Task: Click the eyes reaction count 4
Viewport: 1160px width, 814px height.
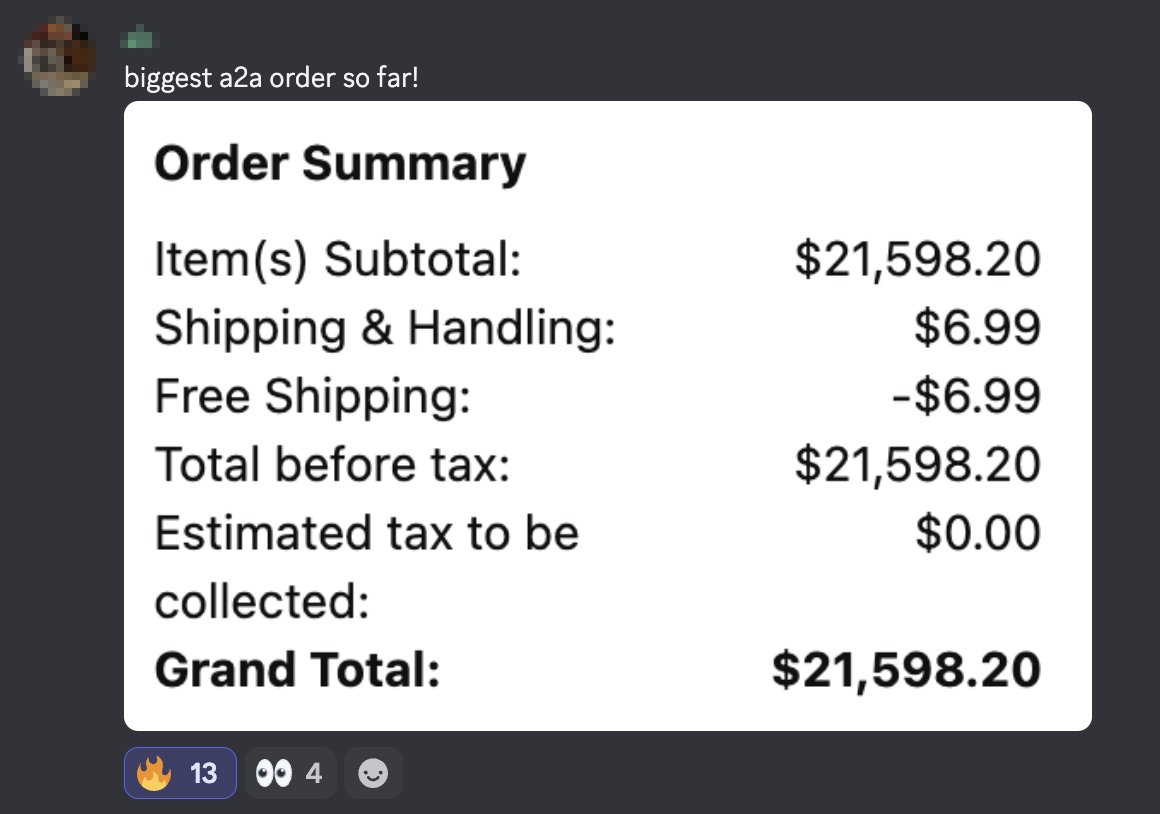Action: point(314,773)
